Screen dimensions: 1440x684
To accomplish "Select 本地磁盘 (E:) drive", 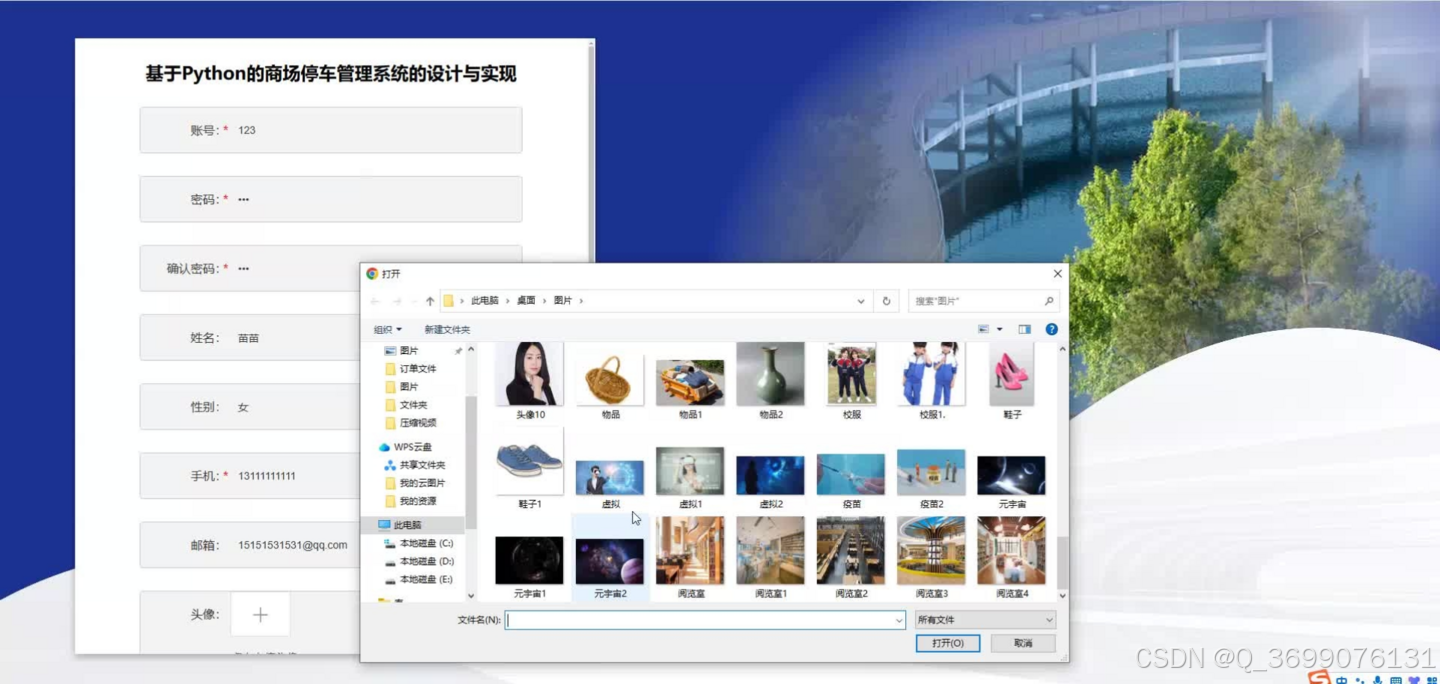I will [425, 579].
